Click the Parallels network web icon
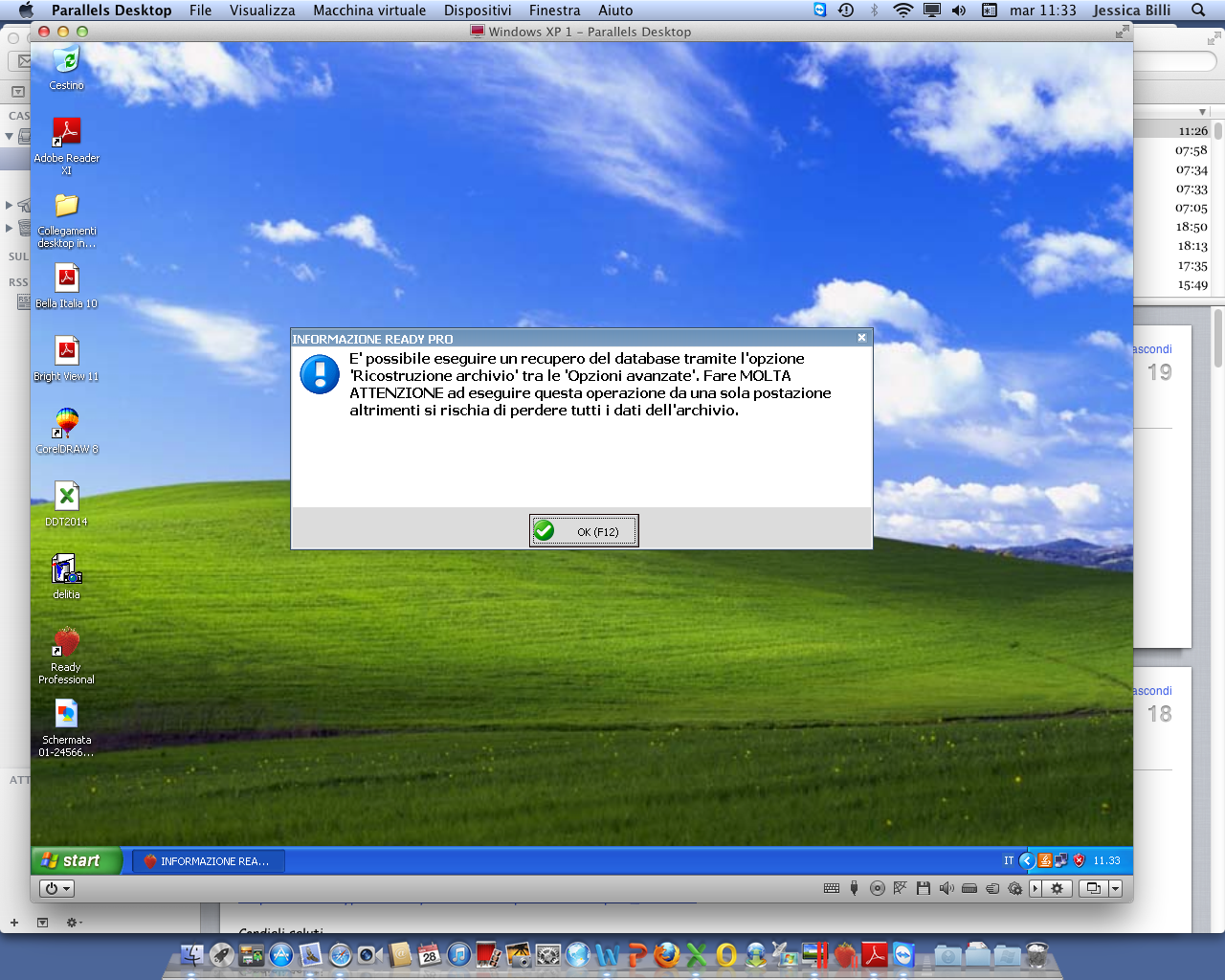The height and width of the screenshot is (980, 1225). tap(901, 888)
